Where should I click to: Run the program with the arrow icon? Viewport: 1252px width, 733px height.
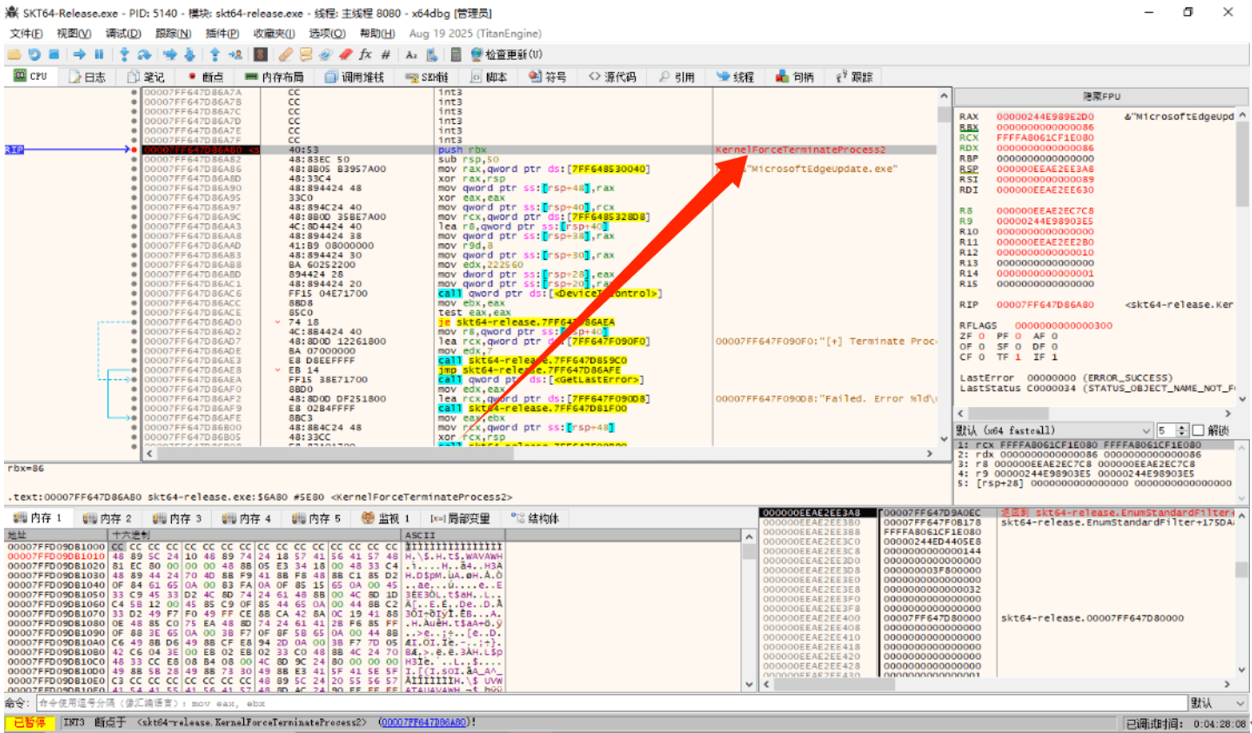(80, 54)
